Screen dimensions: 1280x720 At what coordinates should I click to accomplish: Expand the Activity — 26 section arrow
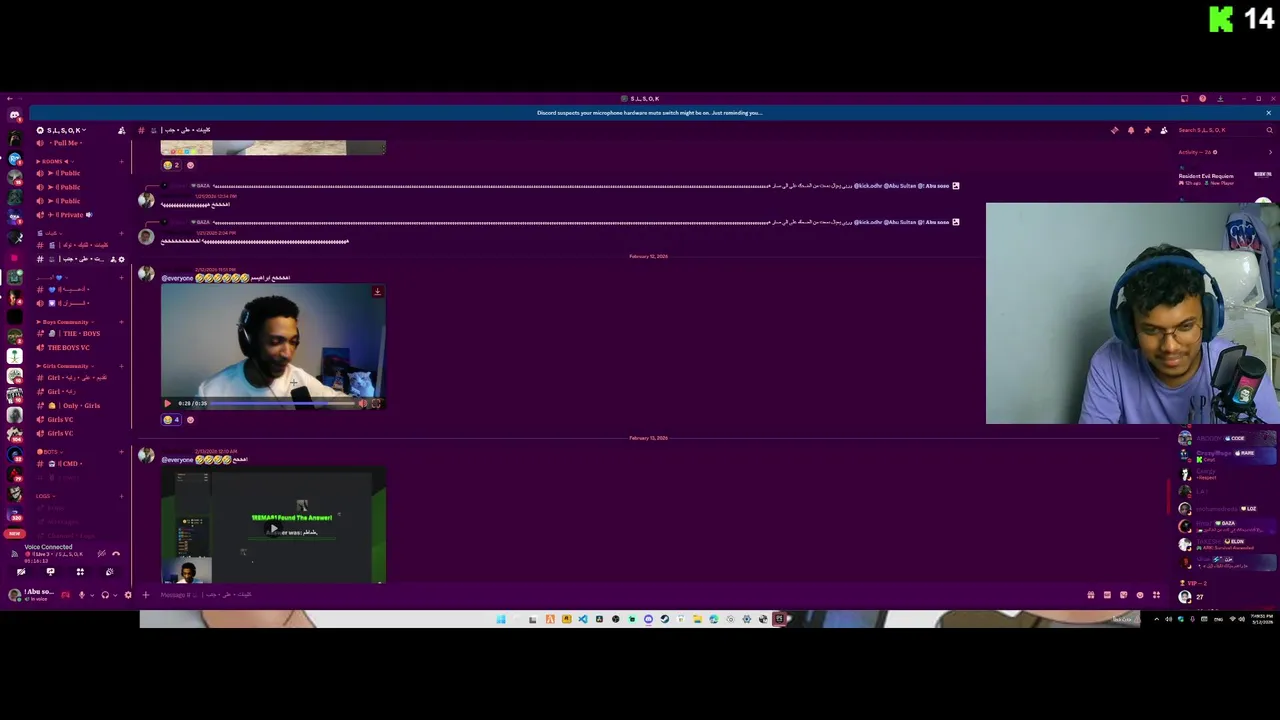tap(1270, 152)
